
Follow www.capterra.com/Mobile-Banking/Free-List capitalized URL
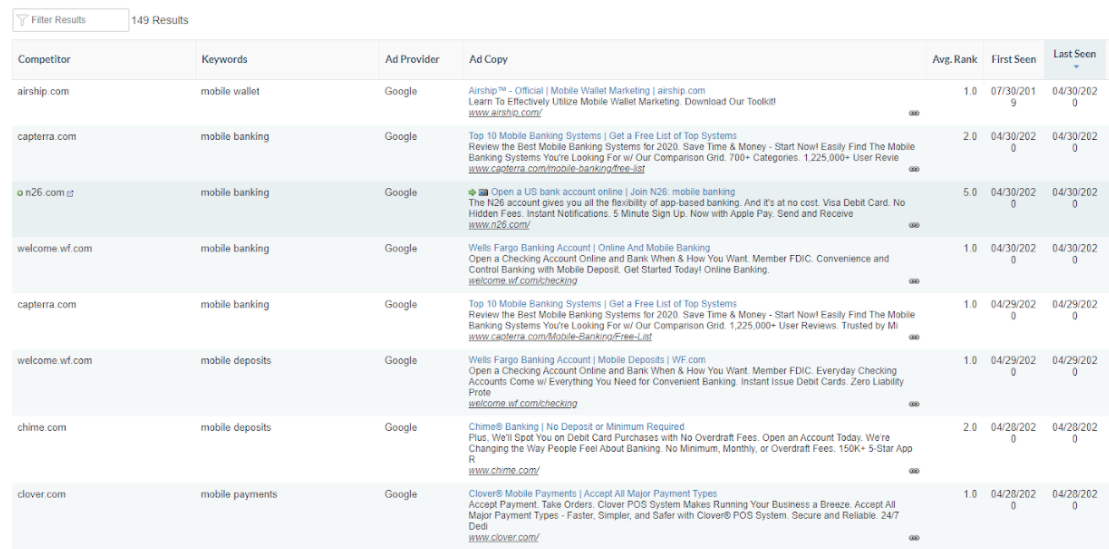click(559, 337)
